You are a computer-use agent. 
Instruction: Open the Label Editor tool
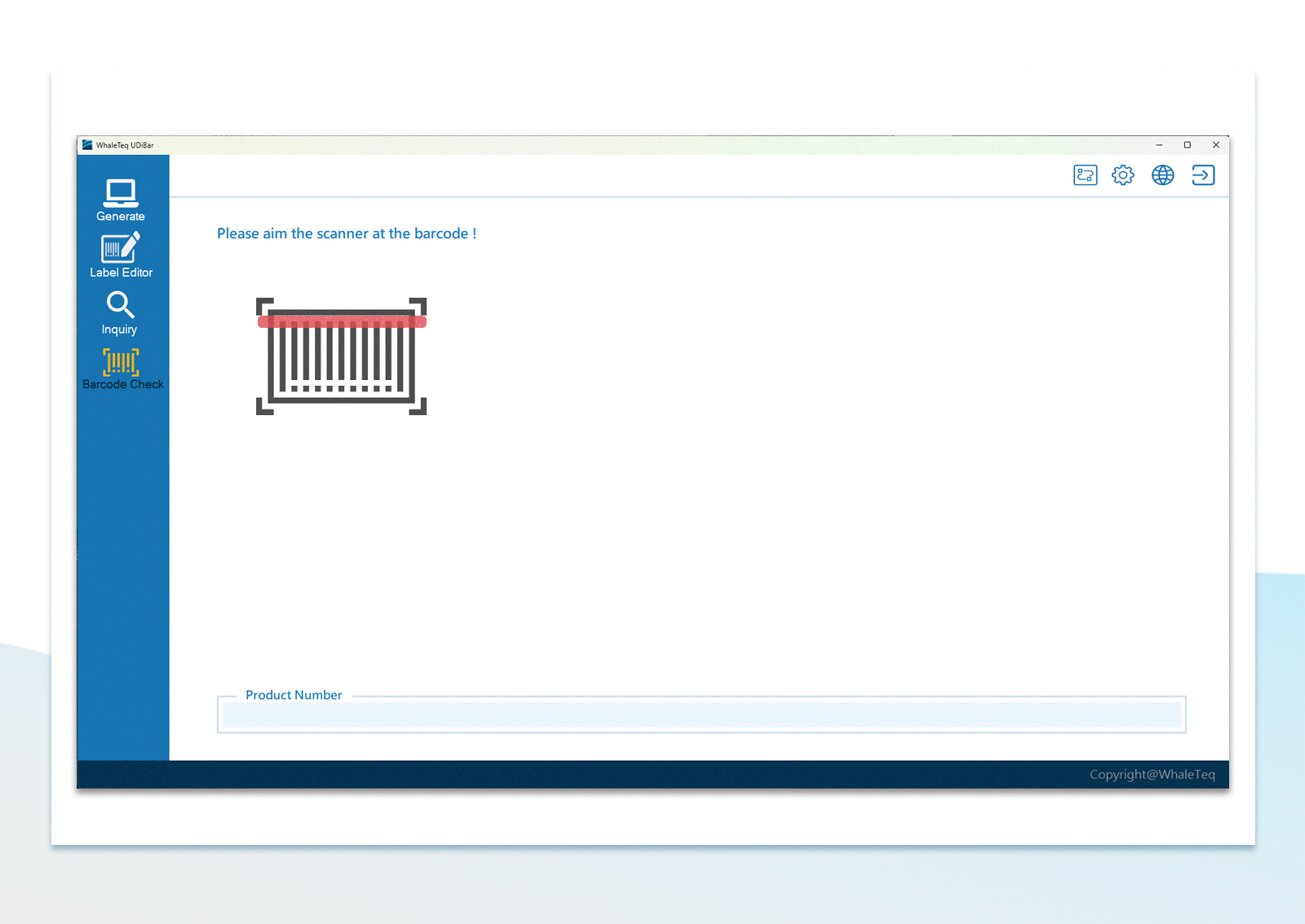(121, 255)
